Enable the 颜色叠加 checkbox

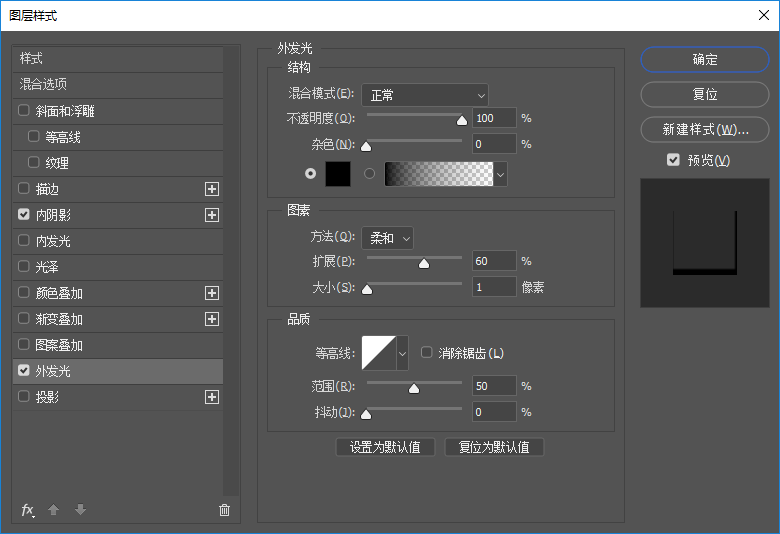pos(23,293)
